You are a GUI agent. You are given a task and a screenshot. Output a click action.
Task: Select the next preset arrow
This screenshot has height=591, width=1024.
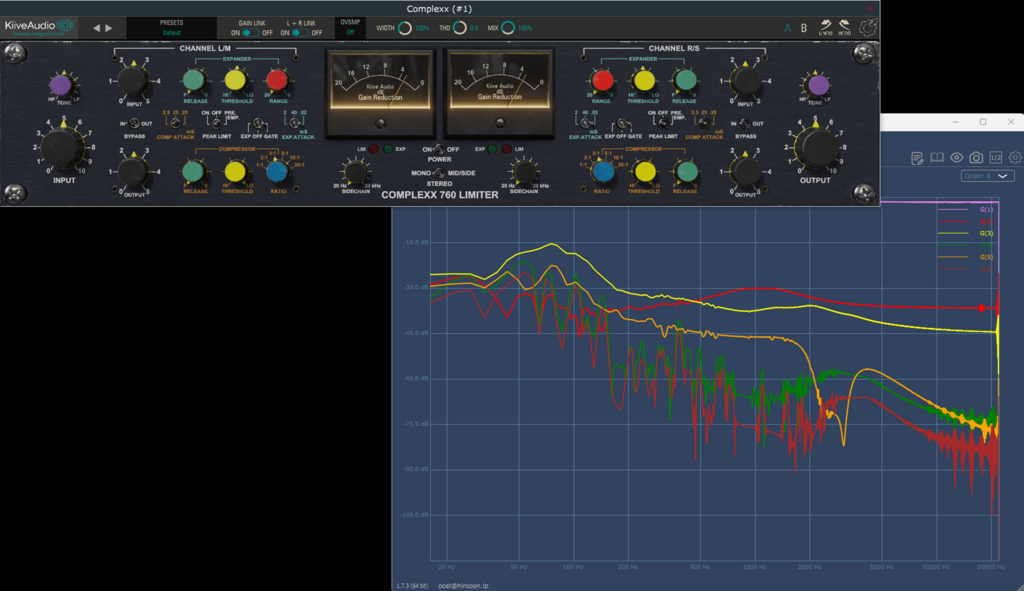tap(109, 28)
